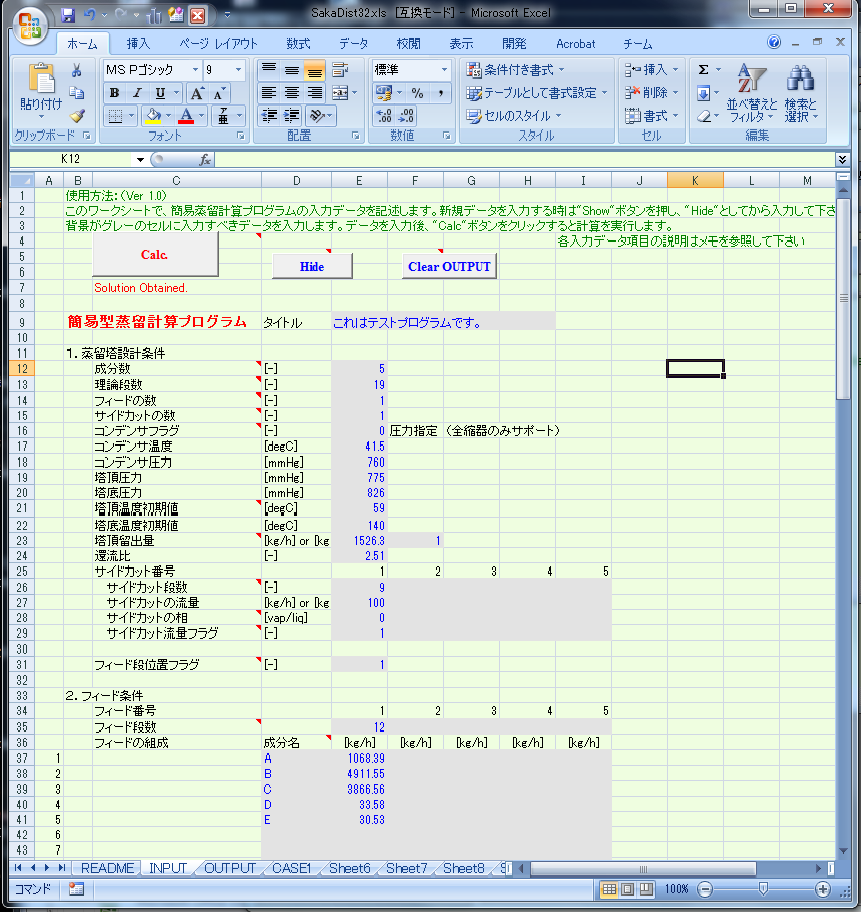The height and width of the screenshot is (912, 862).
Task: Zoom out with the minus button
Action: tap(705, 889)
